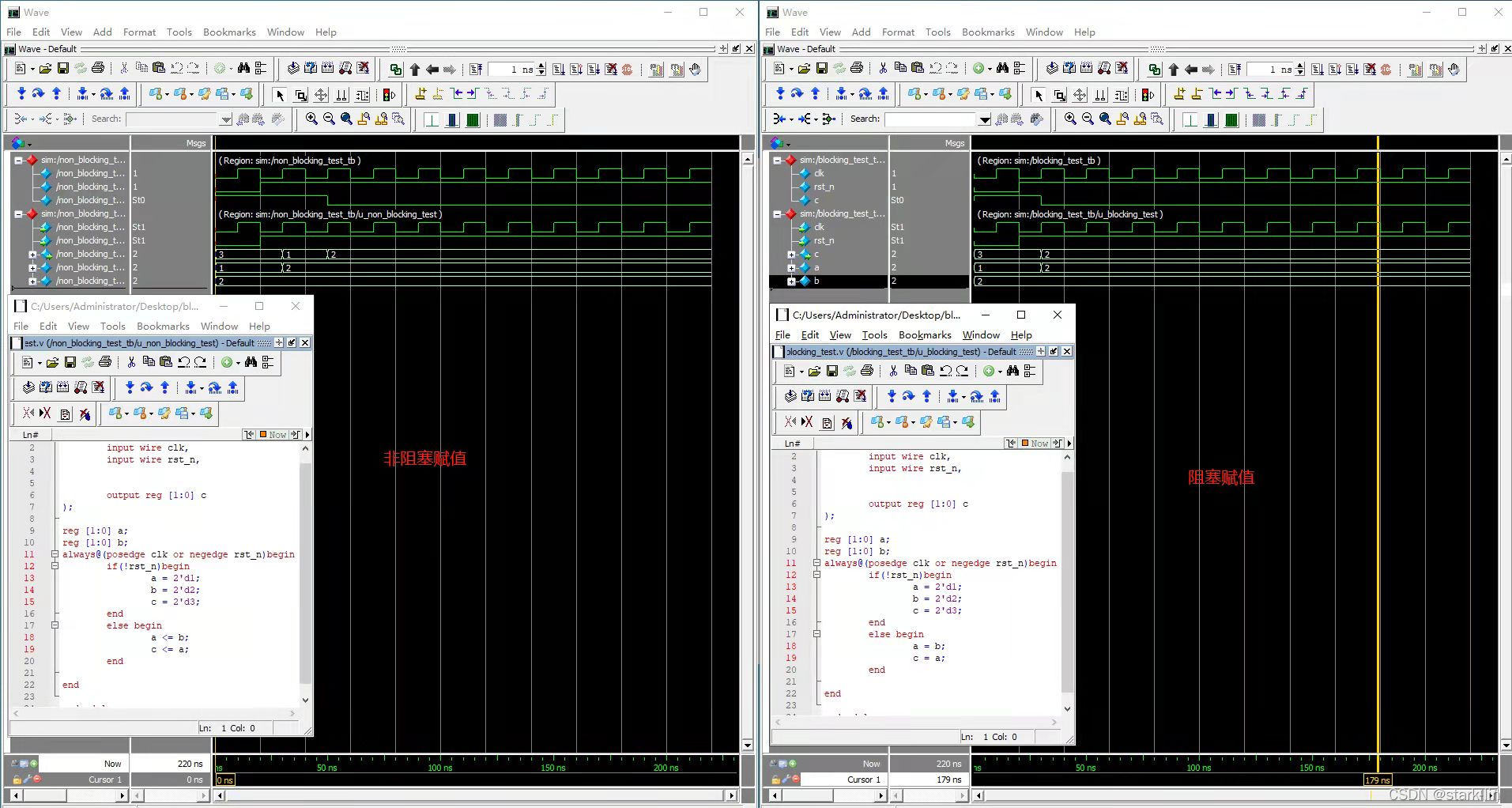The image size is (1512, 808).
Task: Save icon in blocking_test source editor toolbar
Action: [831, 371]
